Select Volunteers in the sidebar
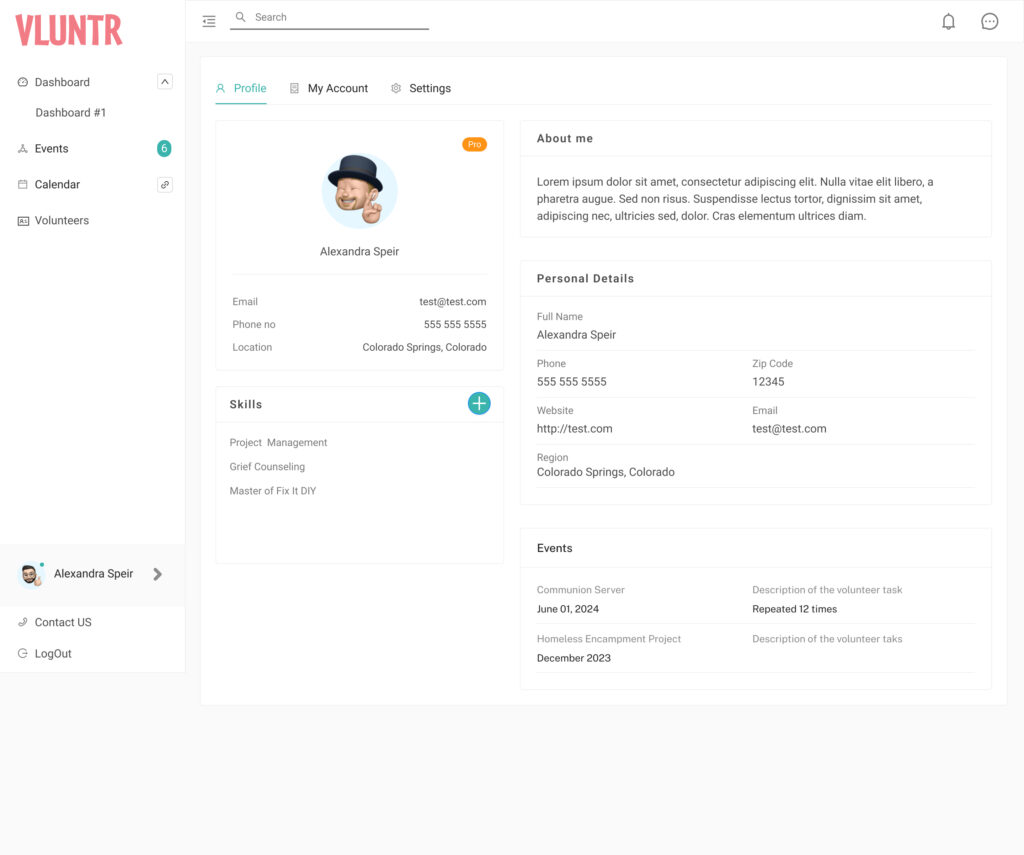 pyautogui.click(x=62, y=220)
